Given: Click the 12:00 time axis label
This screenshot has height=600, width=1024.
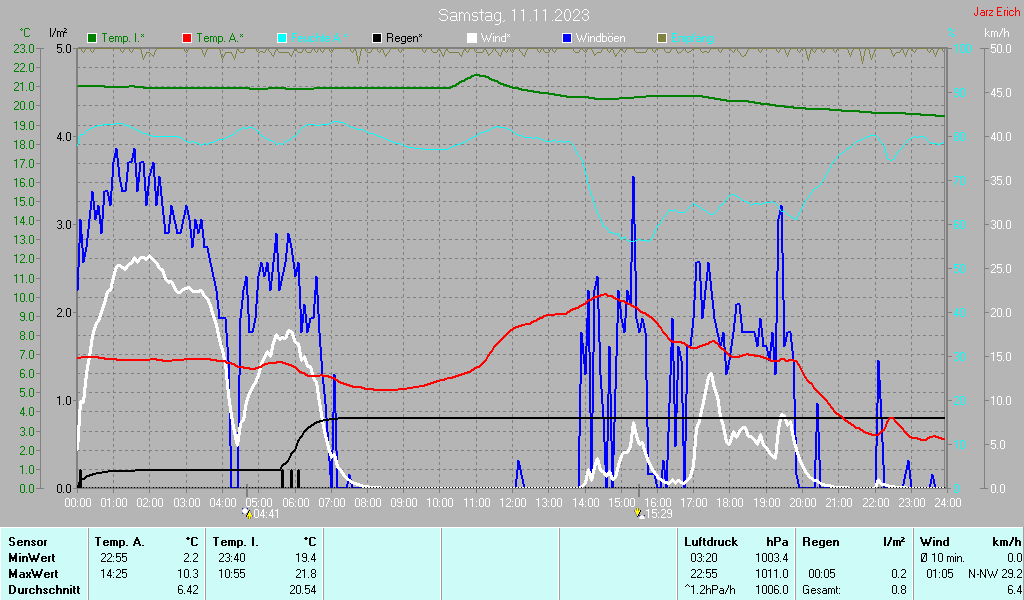Looking at the screenshot, I should pyautogui.click(x=513, y=503).
